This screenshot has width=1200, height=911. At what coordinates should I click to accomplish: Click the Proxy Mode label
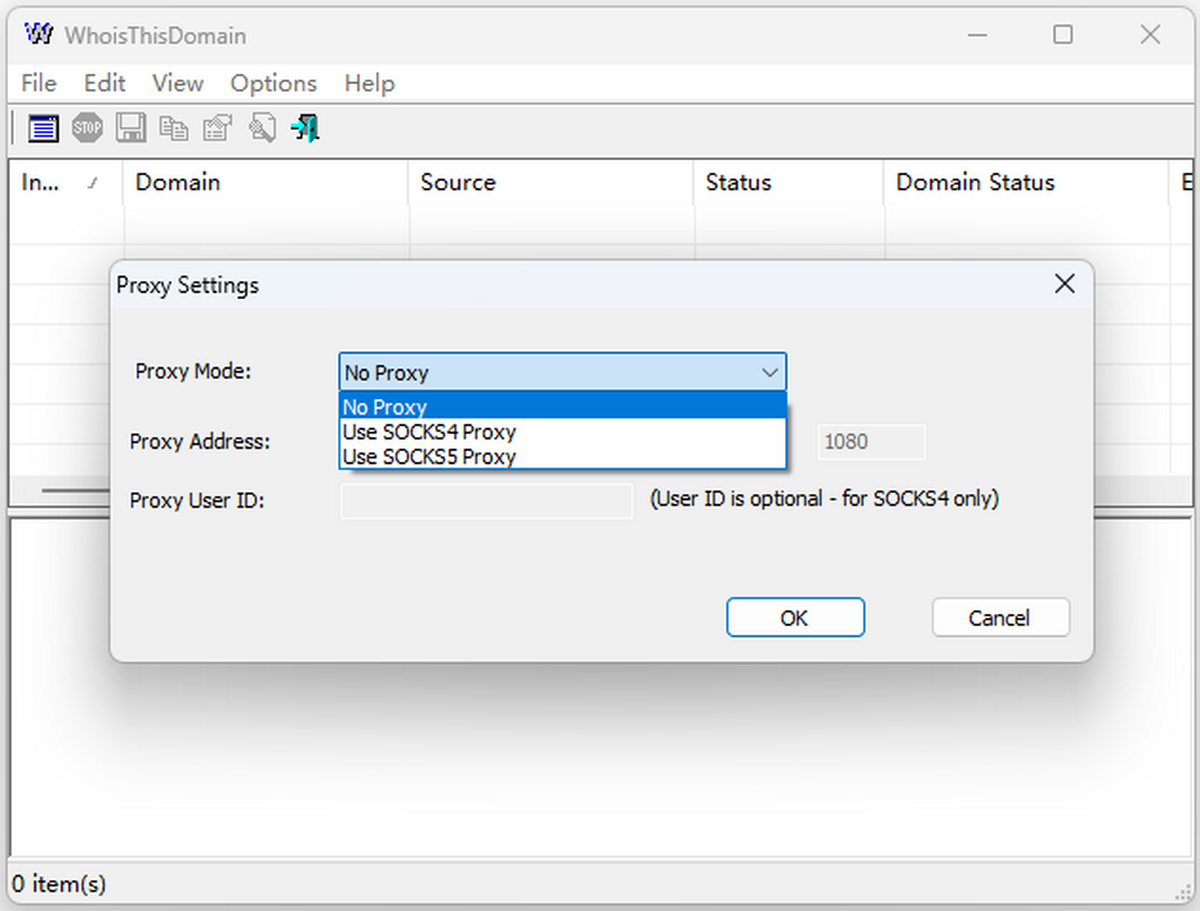coord(193,371)
